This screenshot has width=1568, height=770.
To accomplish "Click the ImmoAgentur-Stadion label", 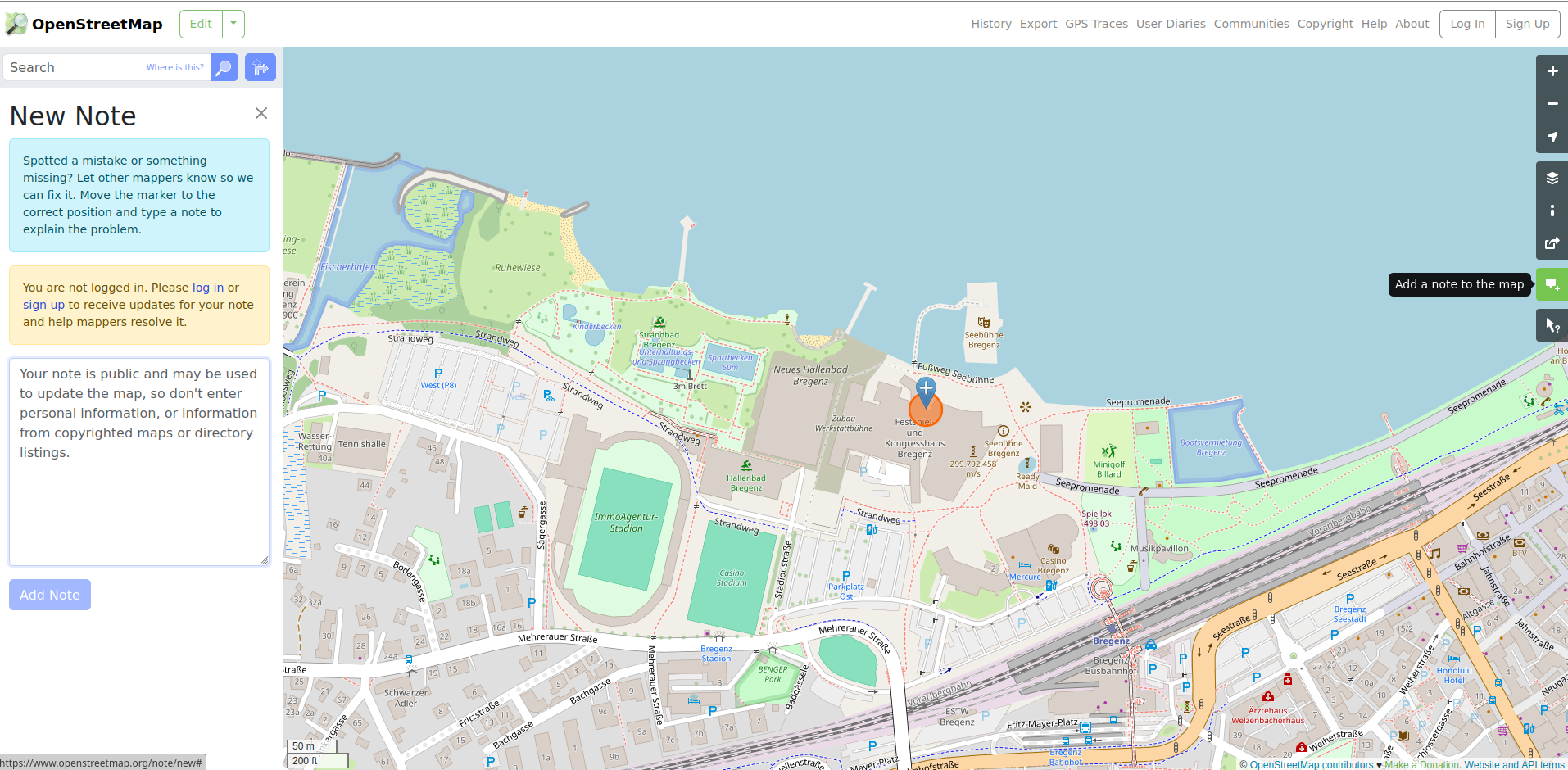I will pyautogui.click(x=626, y=523).
